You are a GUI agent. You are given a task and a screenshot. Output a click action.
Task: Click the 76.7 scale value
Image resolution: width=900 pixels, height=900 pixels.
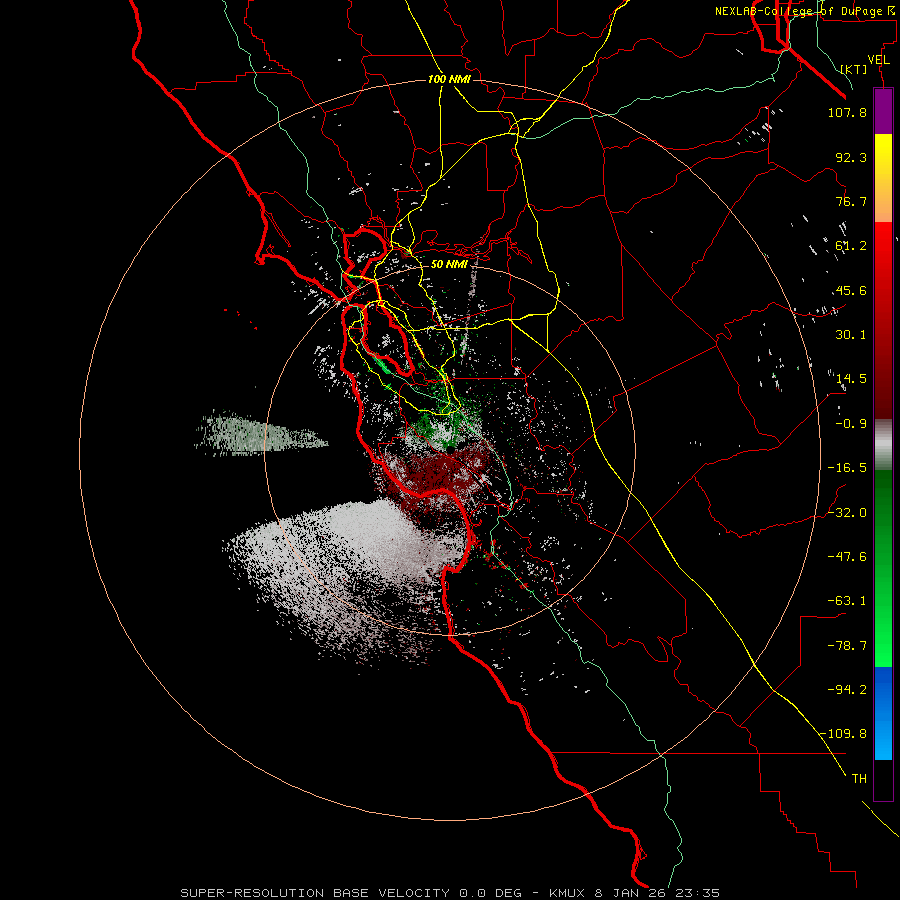(x=851, y=201)
